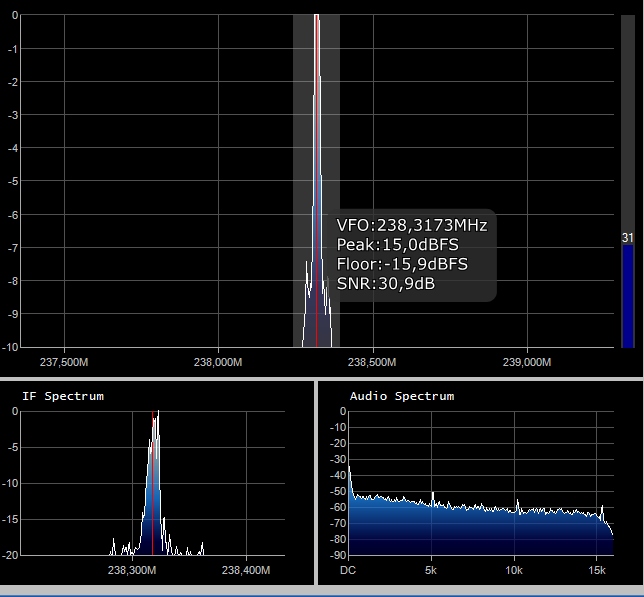Click the 5k label on the audio axis
Viewport: 644px width, 597px height.
pos(431,570)
